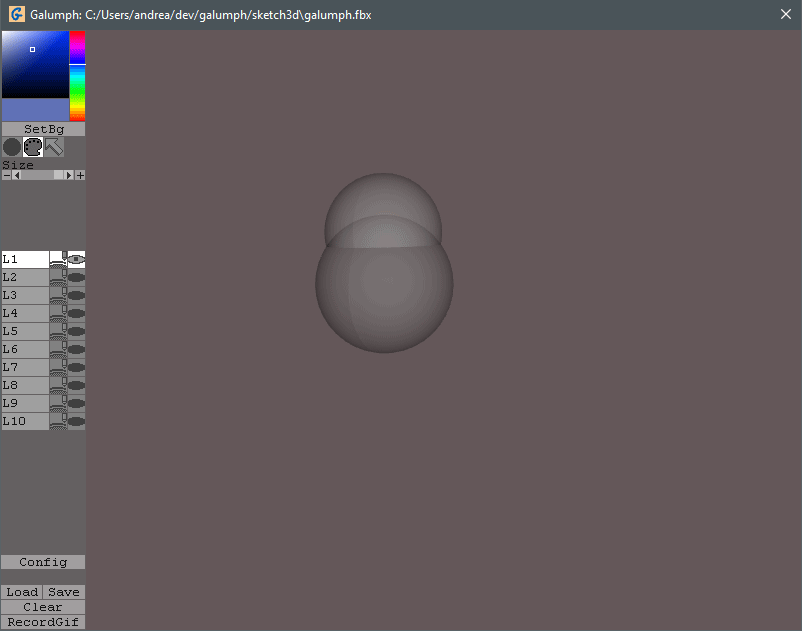This screenshot has width=802, height=631.
Task: Click the Load button
Action: [x=21, y=592]
